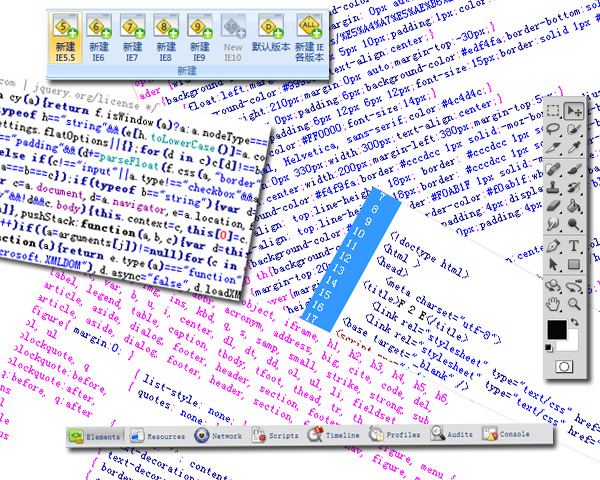Viewport: 600px width, 480px height.
Task: Click the 新建 IE6 button
Action: coord(99,38)
